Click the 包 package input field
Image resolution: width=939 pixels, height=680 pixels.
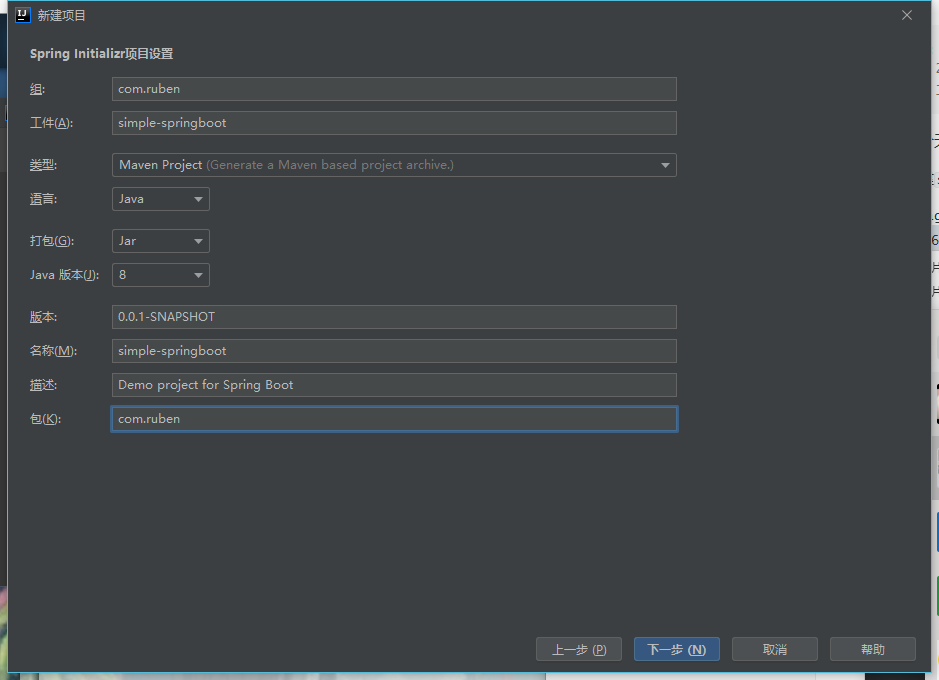394,419
